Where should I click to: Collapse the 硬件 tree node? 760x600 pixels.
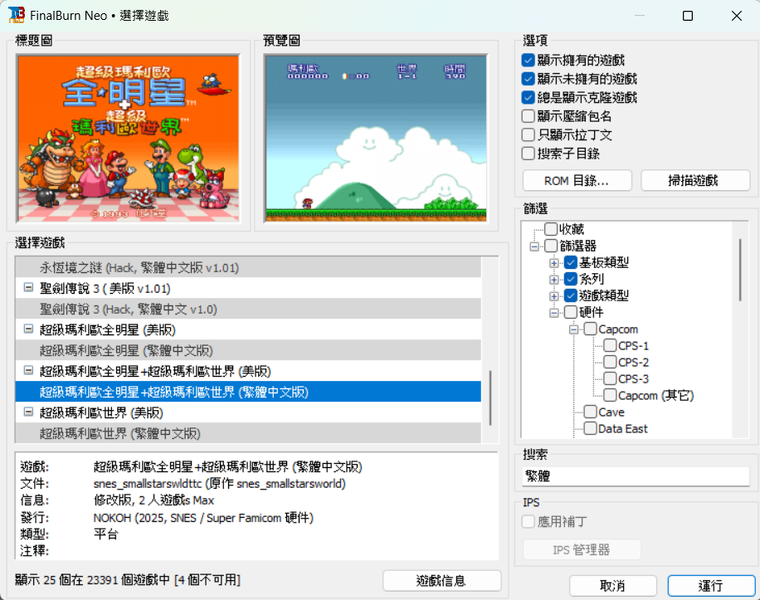(x=554, y=313)
